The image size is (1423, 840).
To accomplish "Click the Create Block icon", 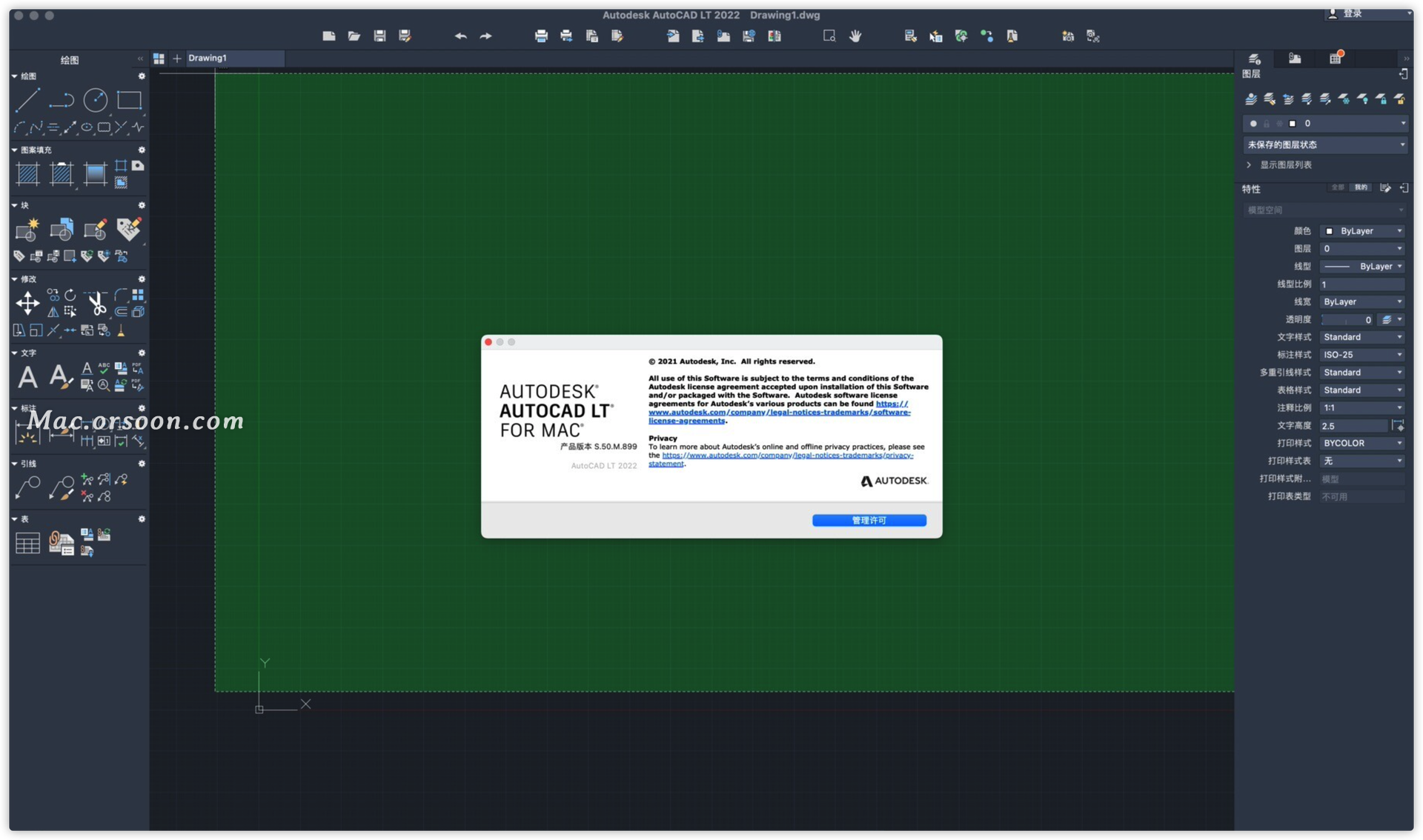I will pos(27,230).
